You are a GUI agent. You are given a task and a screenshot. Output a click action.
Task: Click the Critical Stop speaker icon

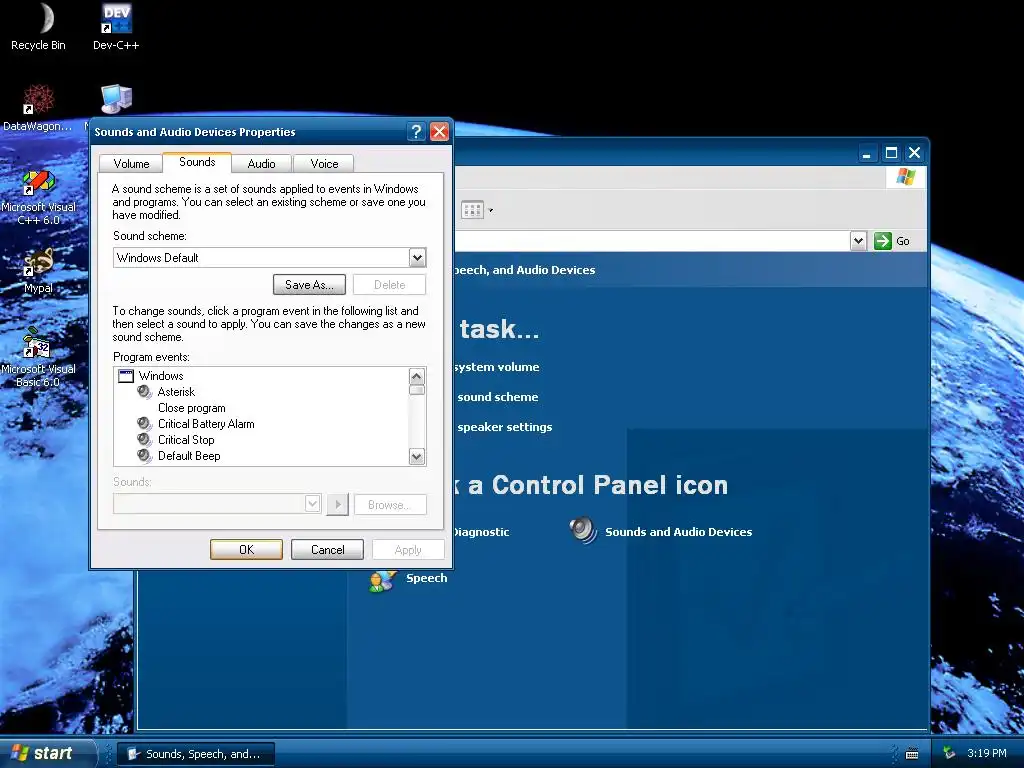(144, 440)
